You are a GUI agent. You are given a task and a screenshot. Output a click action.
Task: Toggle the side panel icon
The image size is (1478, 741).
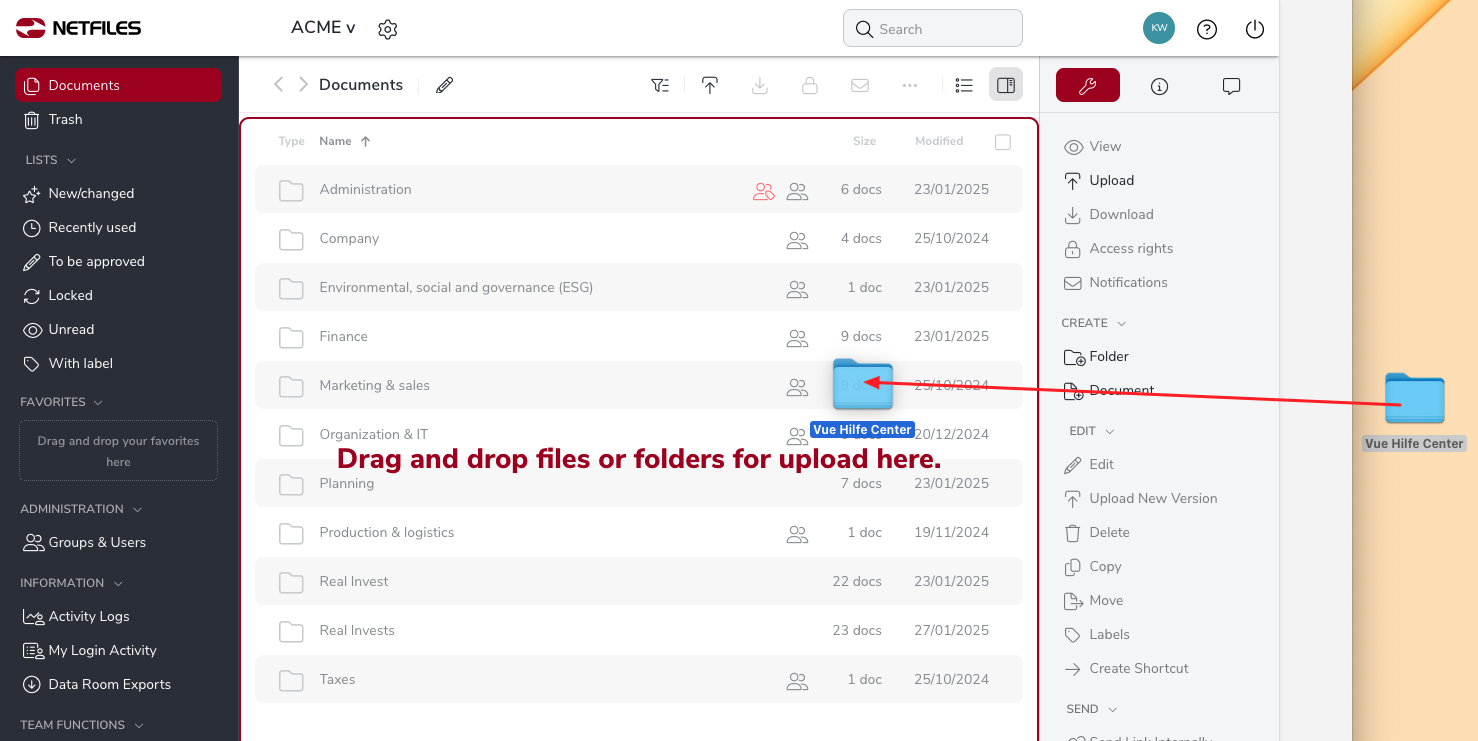[1006, 85]
